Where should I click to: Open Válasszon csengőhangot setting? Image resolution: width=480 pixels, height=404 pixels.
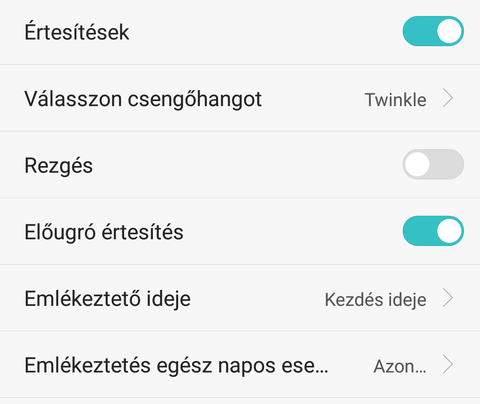pyautogui.click(x=240, y=98)
